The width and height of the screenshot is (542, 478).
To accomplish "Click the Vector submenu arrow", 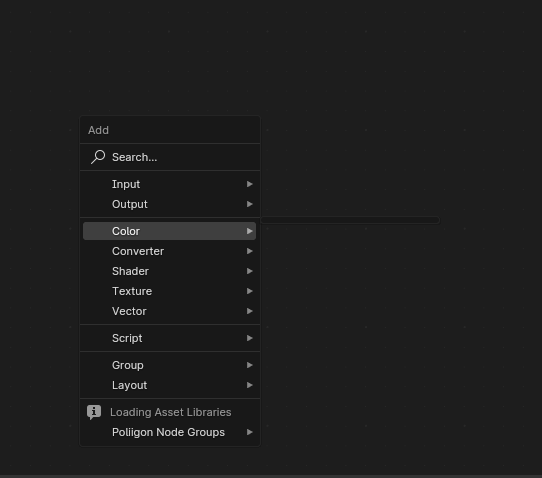I will pyautogui.click(x=250, y=311).
